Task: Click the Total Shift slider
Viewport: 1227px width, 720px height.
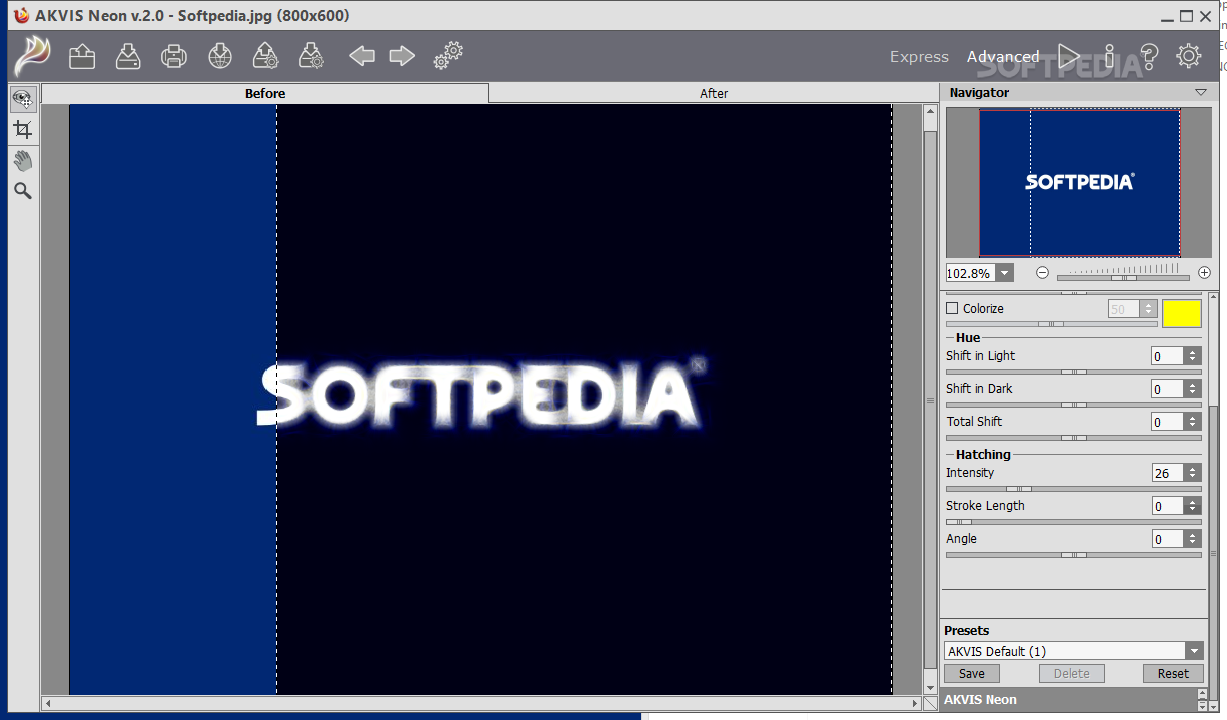Action: [1074, 438]
